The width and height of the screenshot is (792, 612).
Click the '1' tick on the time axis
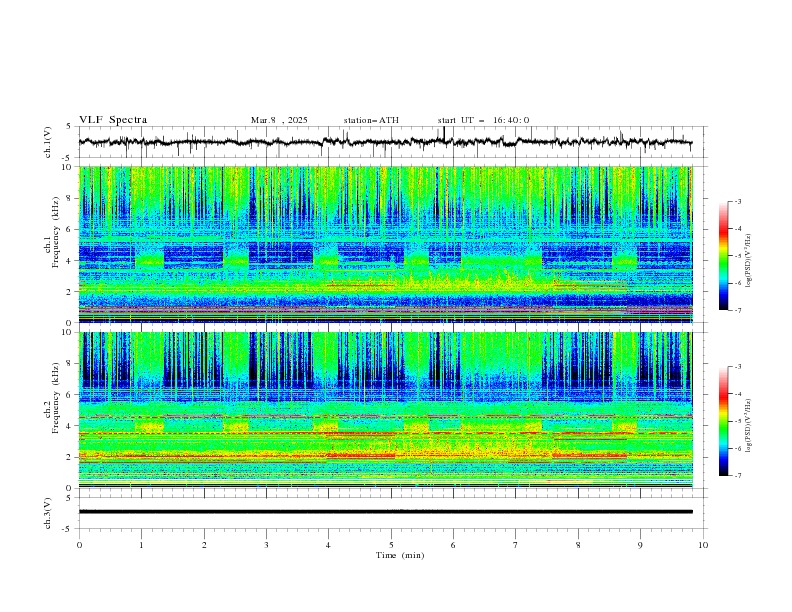(141, 545)
